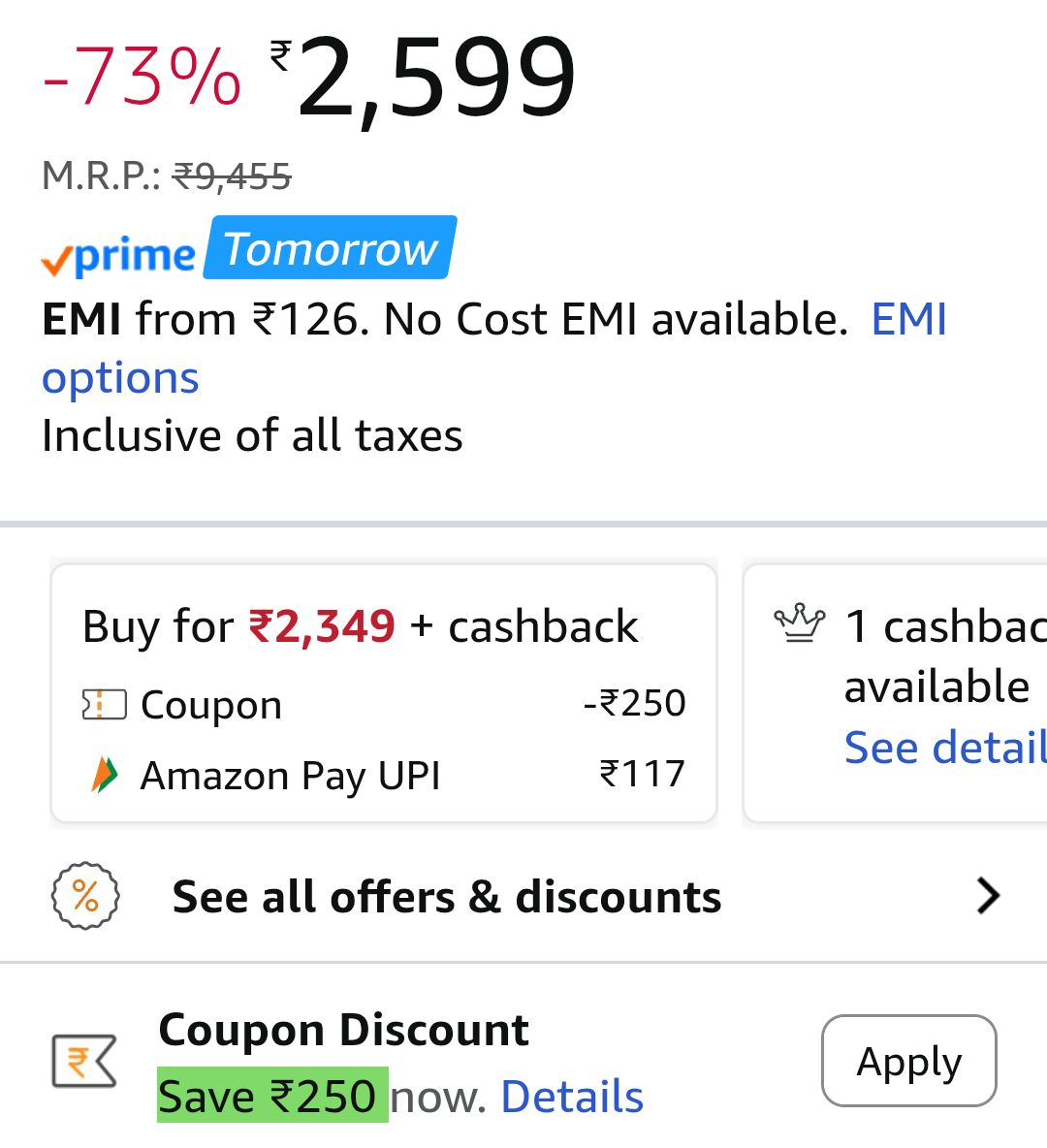Tap the rupee coupon discount icon
The height and width of the screenshot is (1148, 1047).
pos(83,1061)
